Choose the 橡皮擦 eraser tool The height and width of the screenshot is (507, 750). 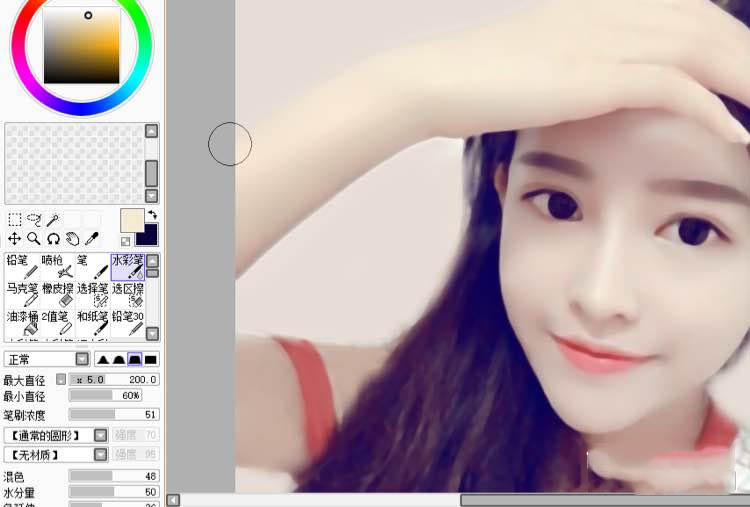57,295
